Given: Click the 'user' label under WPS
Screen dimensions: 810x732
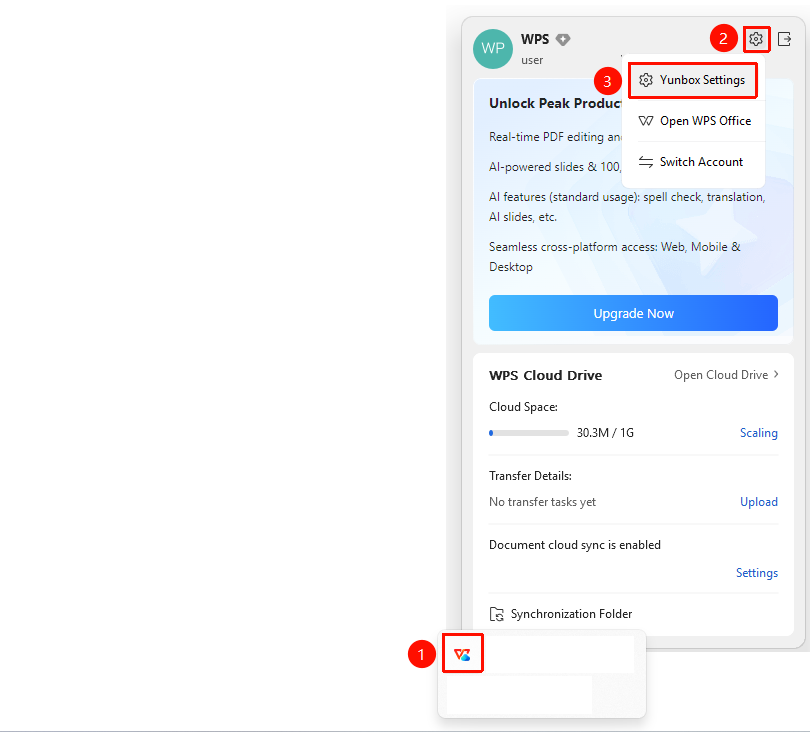Looking at the screenshot, I should pyautogui.click(x=532, y=60).
